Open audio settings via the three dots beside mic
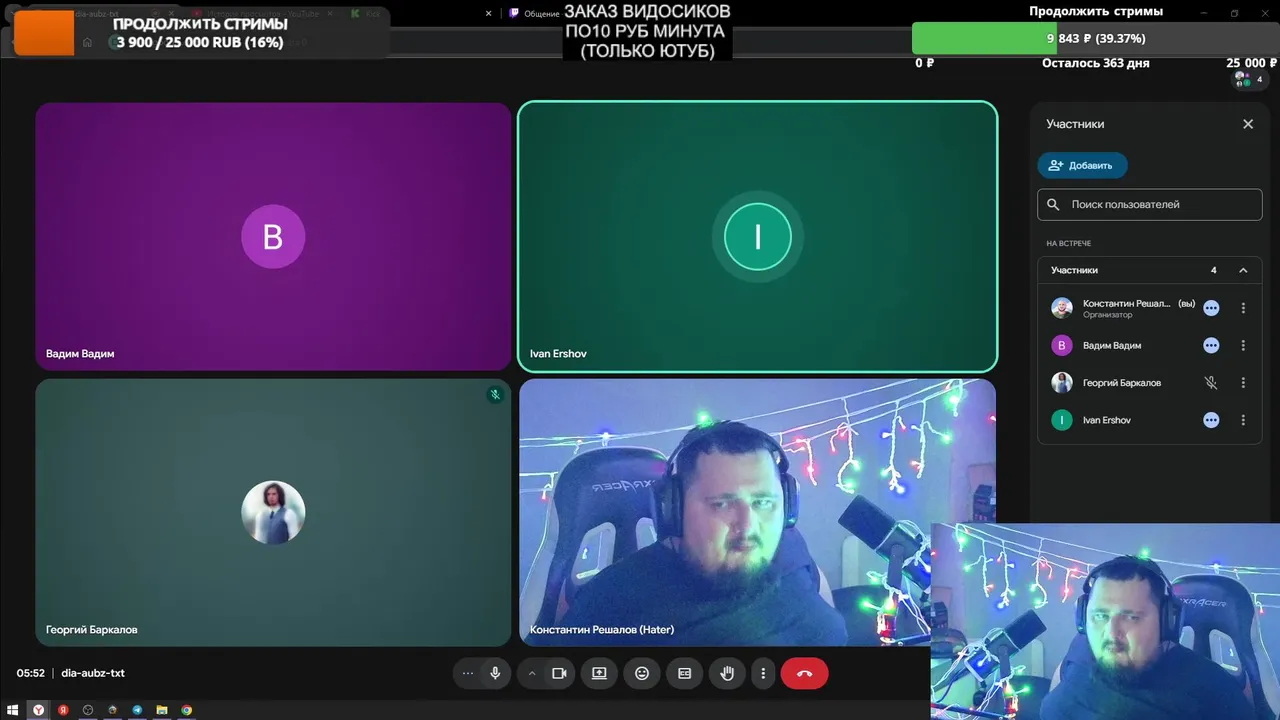The height and width of the screenshot is (720, 1280). pos(467,673)
